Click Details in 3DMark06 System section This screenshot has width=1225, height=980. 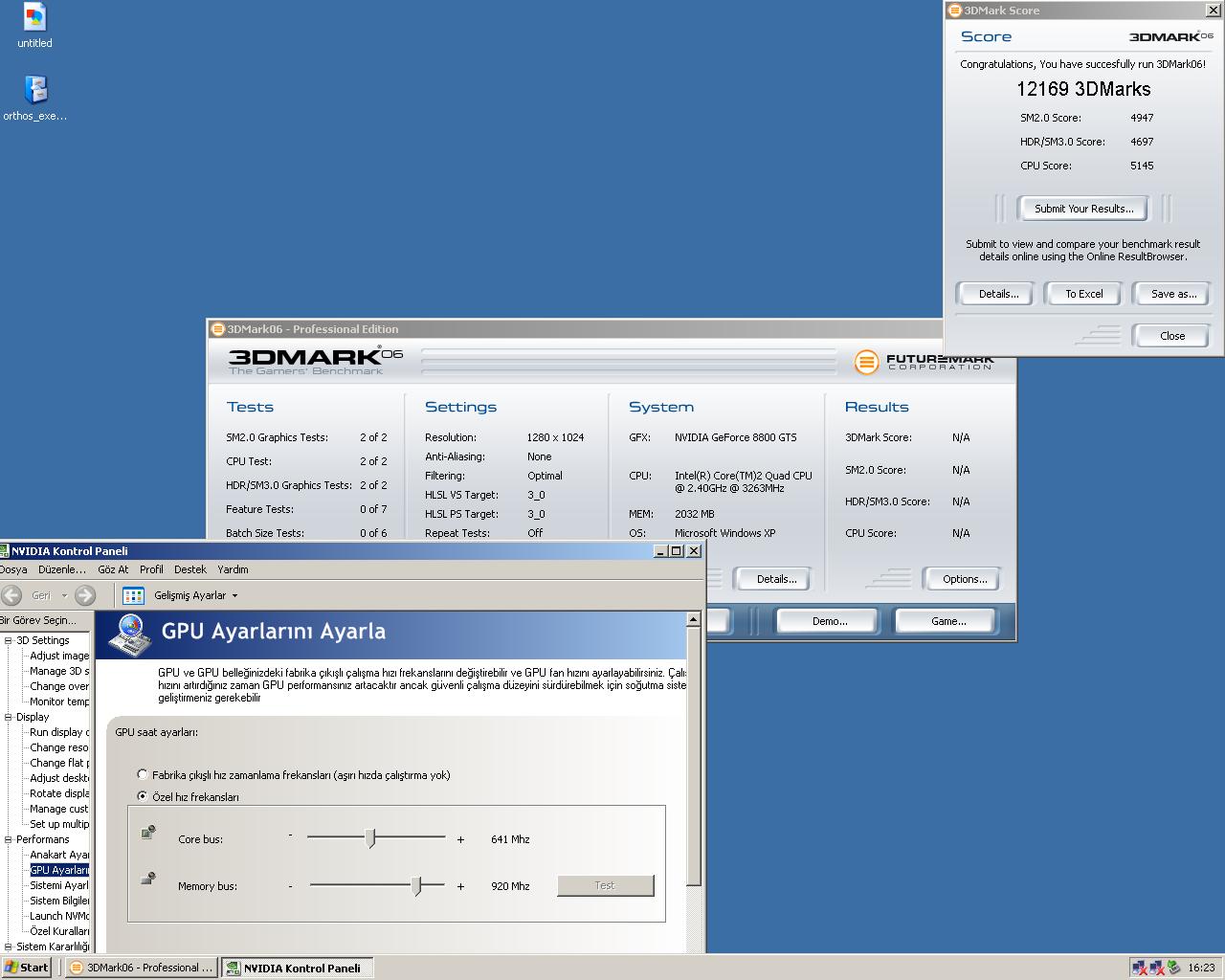pyautogui.click(x=776, y=579)
